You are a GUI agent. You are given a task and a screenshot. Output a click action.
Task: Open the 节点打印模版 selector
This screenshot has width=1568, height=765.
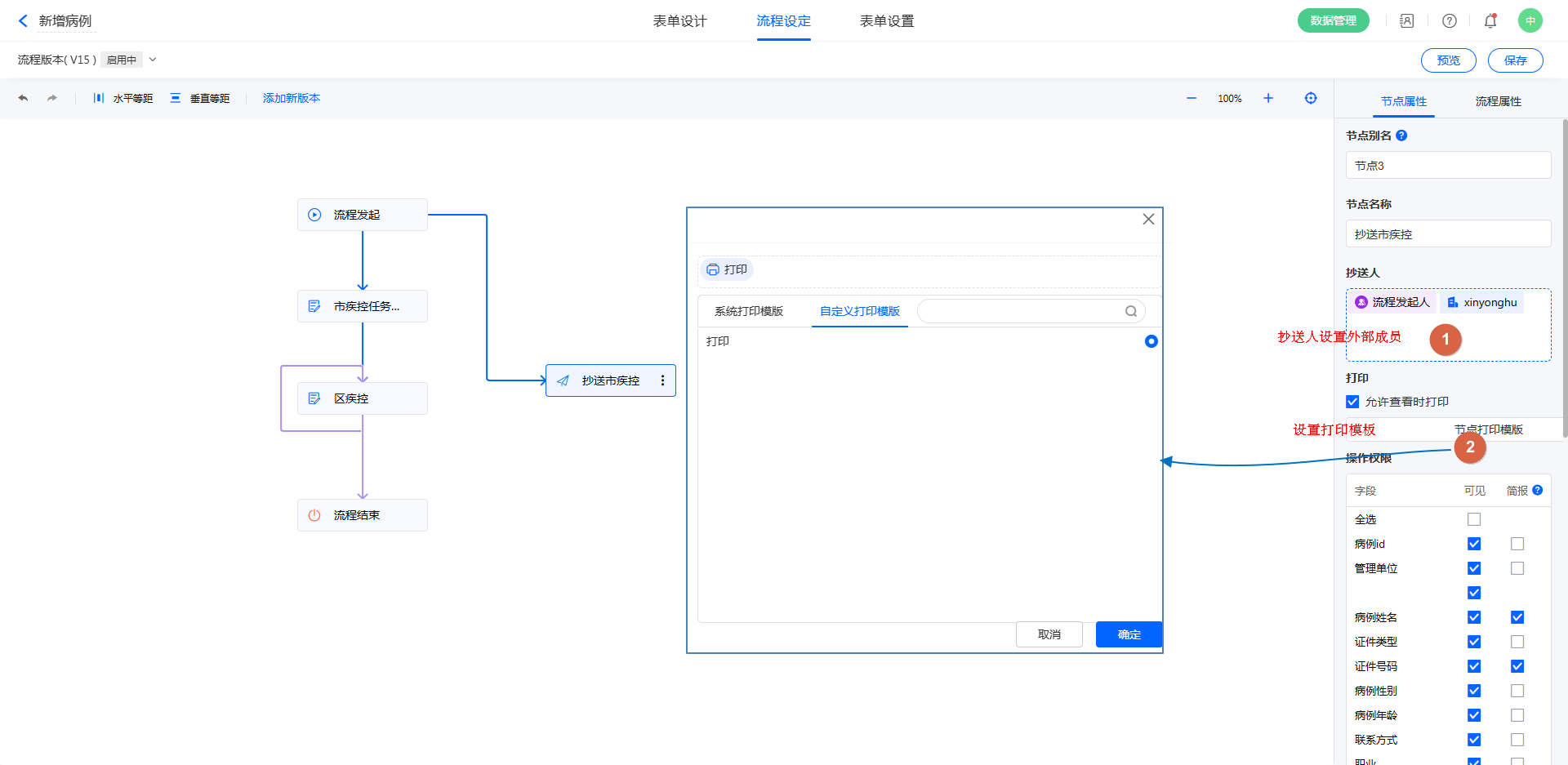[x=1488, y=429]
